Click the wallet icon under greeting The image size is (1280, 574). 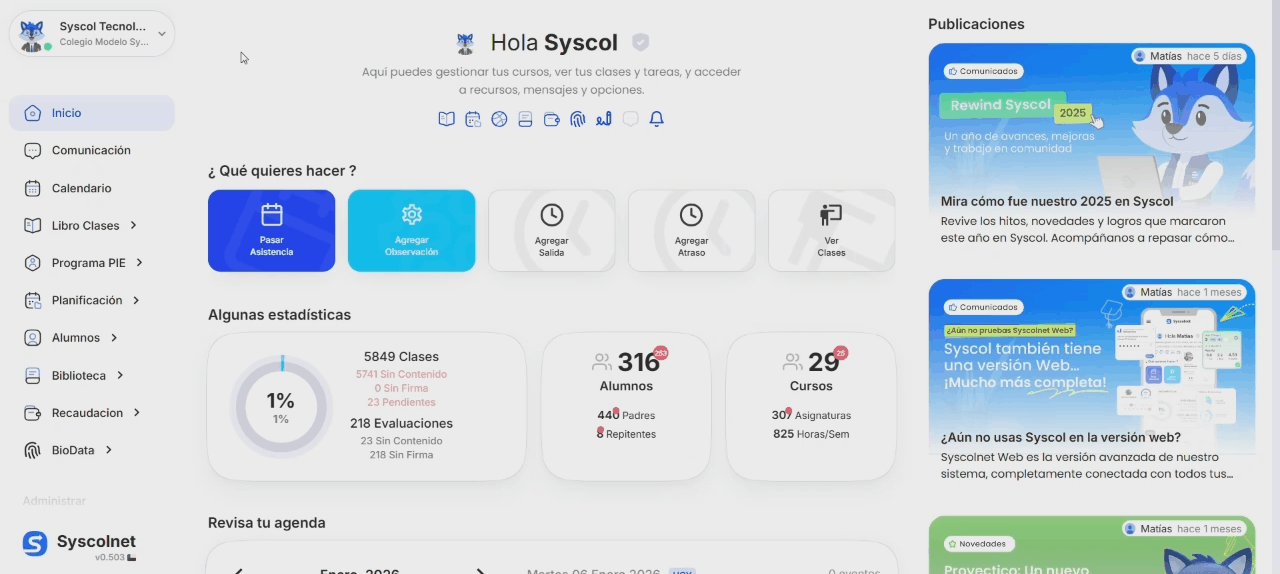pyautogui.click(x=551, y=119)
